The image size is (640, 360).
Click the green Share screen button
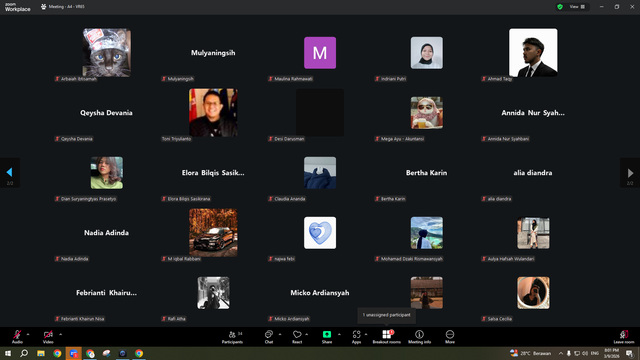point(327,337)
